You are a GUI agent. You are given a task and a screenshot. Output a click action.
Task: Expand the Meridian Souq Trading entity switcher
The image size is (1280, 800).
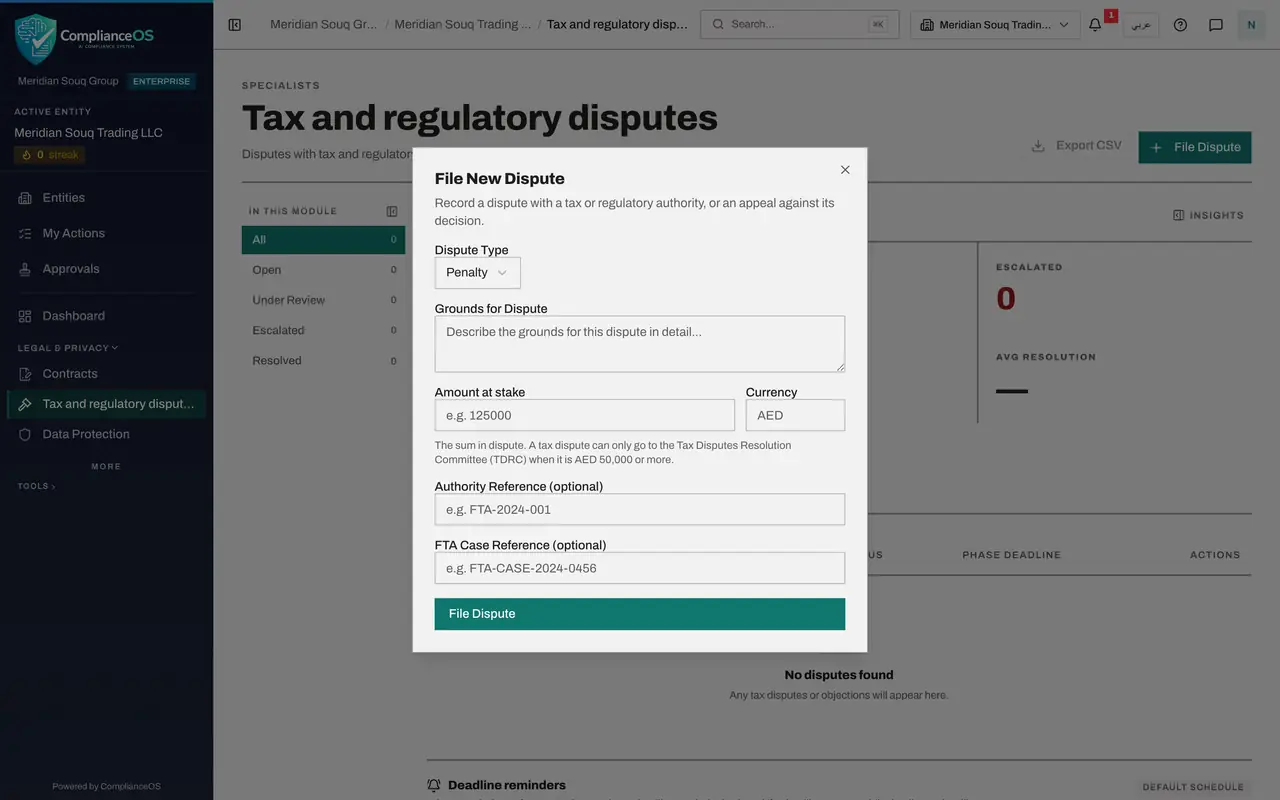click(995, 25)
